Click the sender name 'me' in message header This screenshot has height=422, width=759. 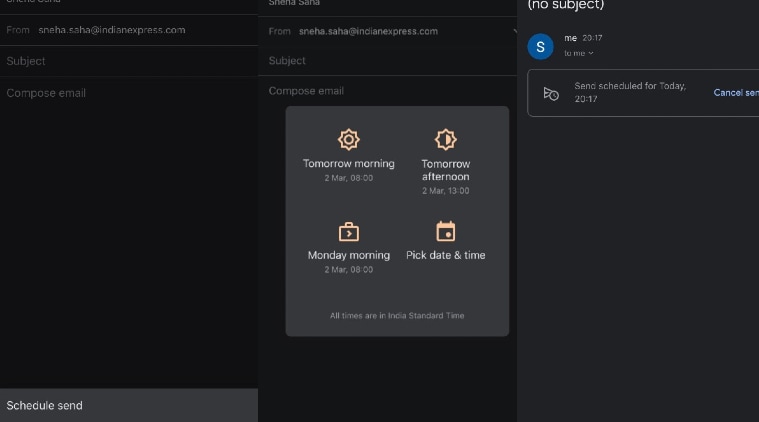point(571,38)
